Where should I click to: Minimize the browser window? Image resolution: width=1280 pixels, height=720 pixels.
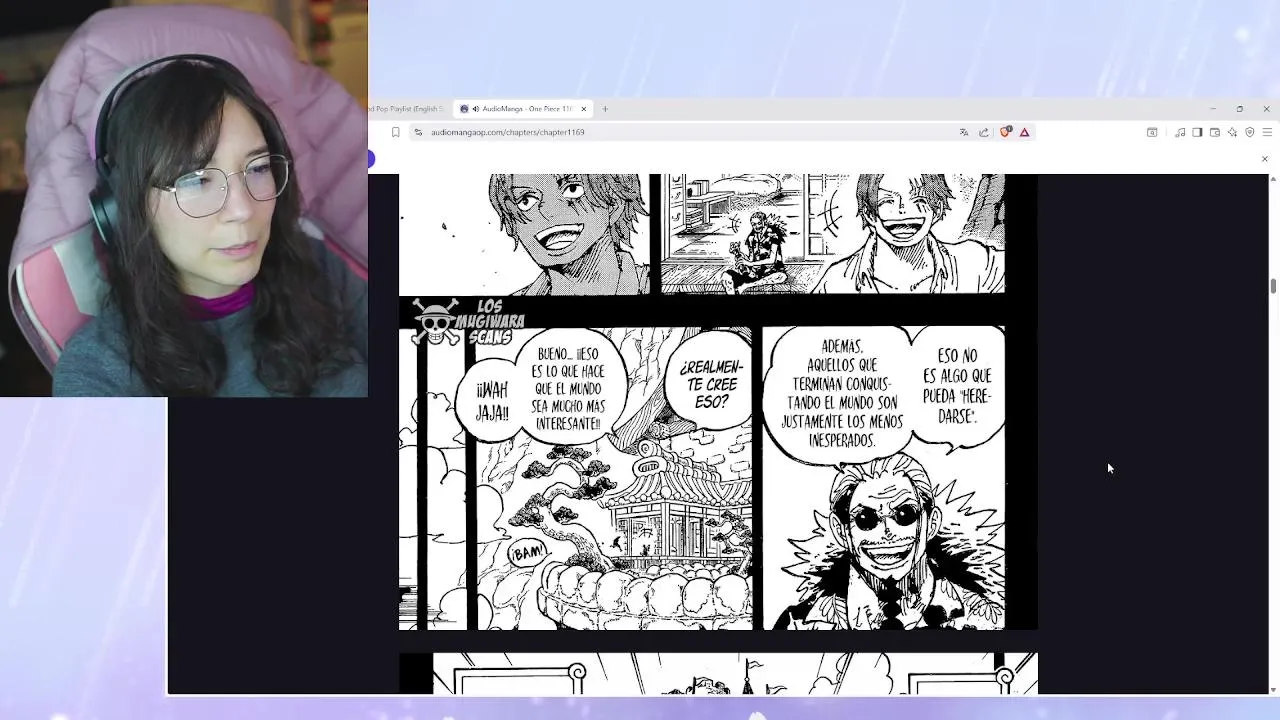click(1212, 109)
